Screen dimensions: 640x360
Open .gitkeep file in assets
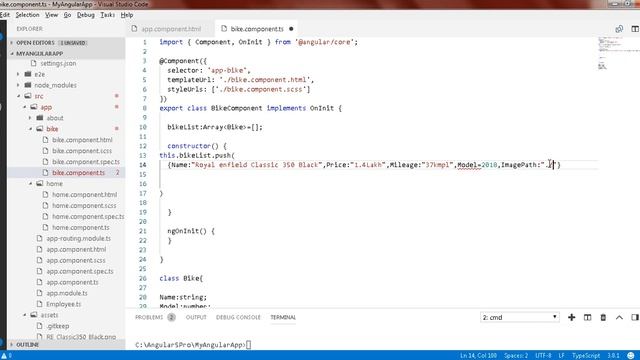[x=58, y=326]
